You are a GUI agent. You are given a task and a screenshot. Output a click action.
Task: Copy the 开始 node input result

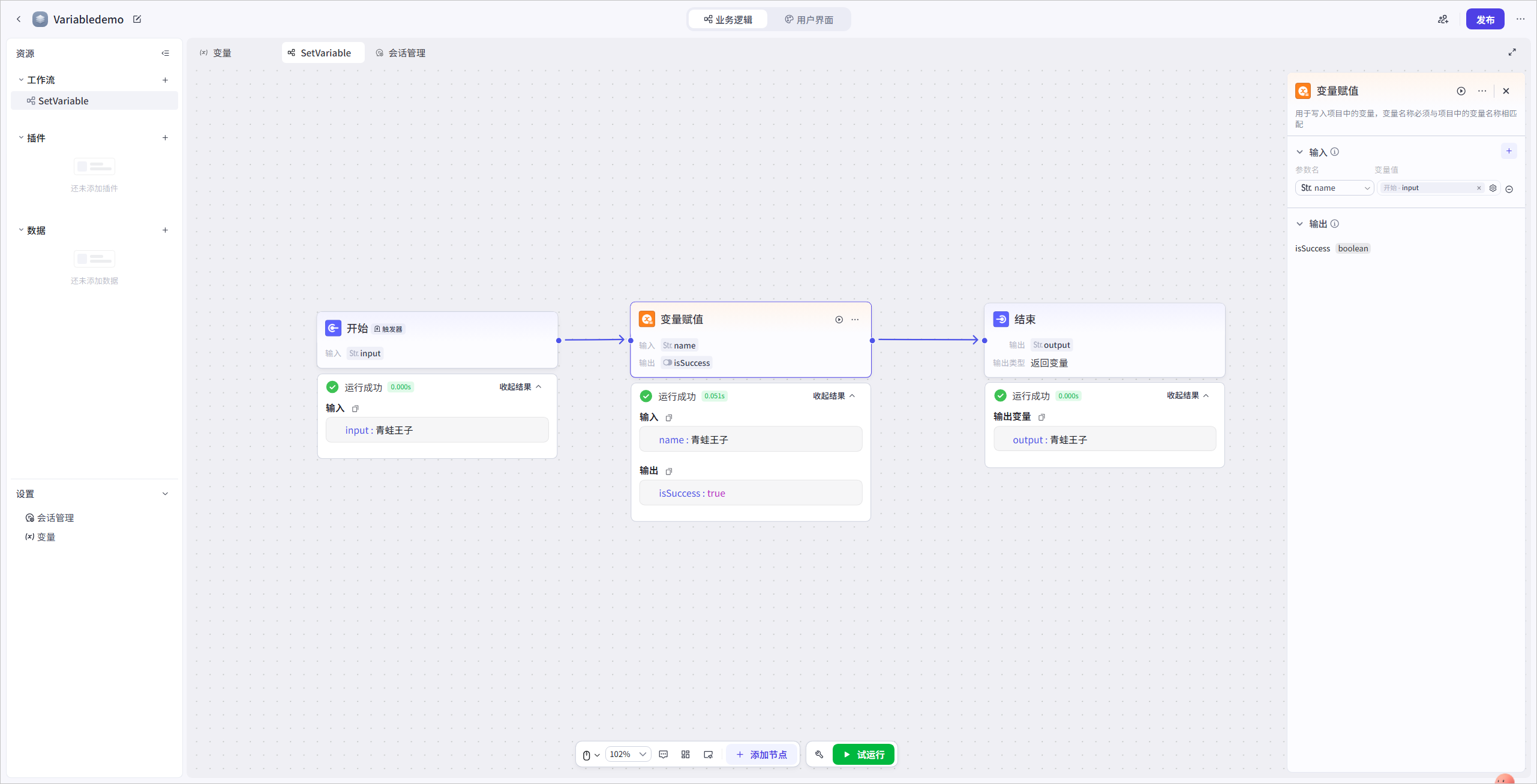tap(355, 408)
